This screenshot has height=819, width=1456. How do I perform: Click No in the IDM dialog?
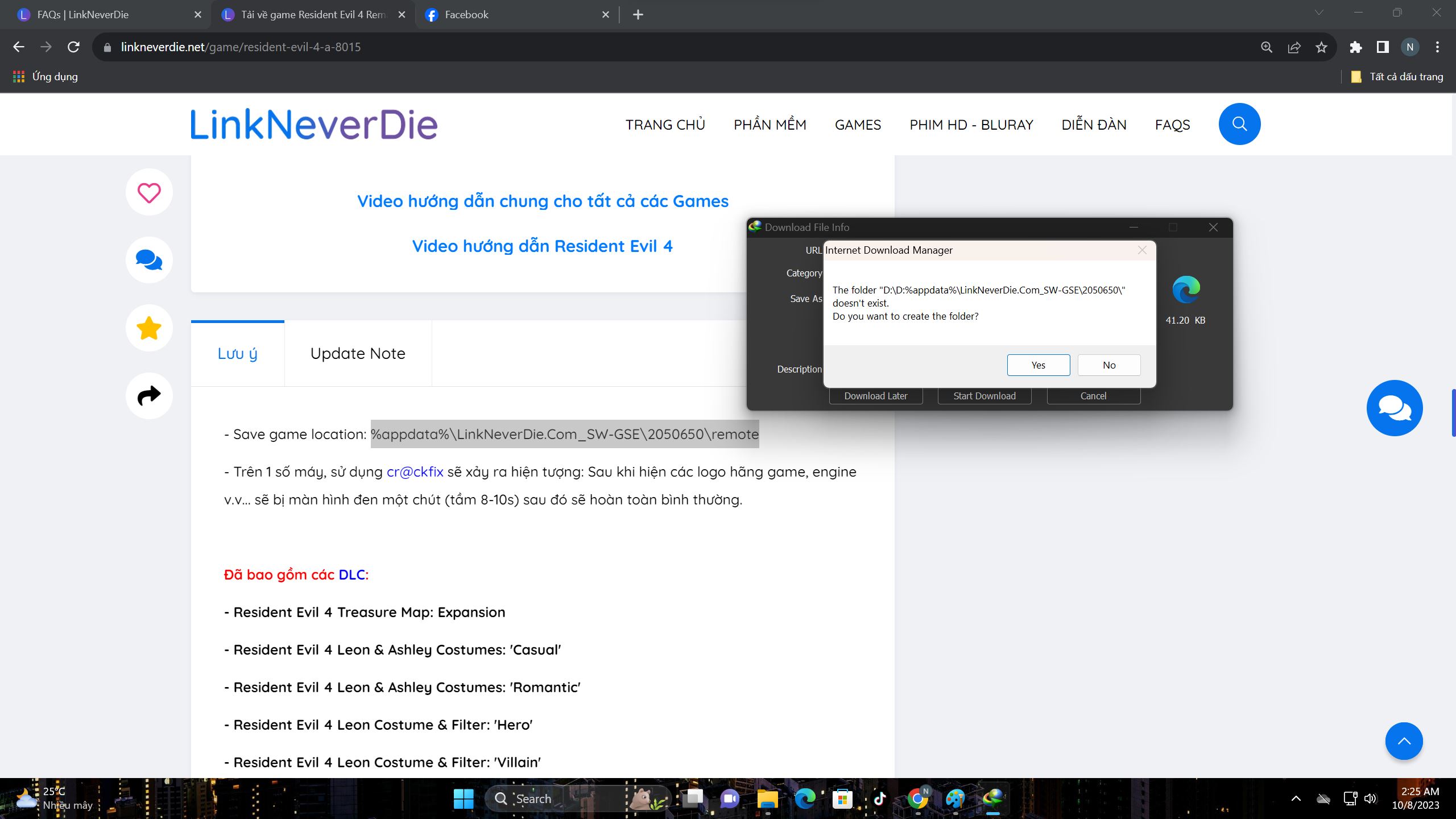tap(1108, 365)
